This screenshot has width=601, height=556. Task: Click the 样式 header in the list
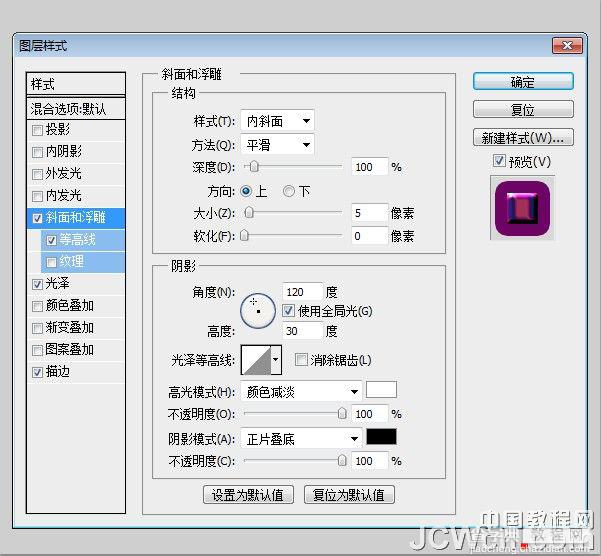point(76,84)
